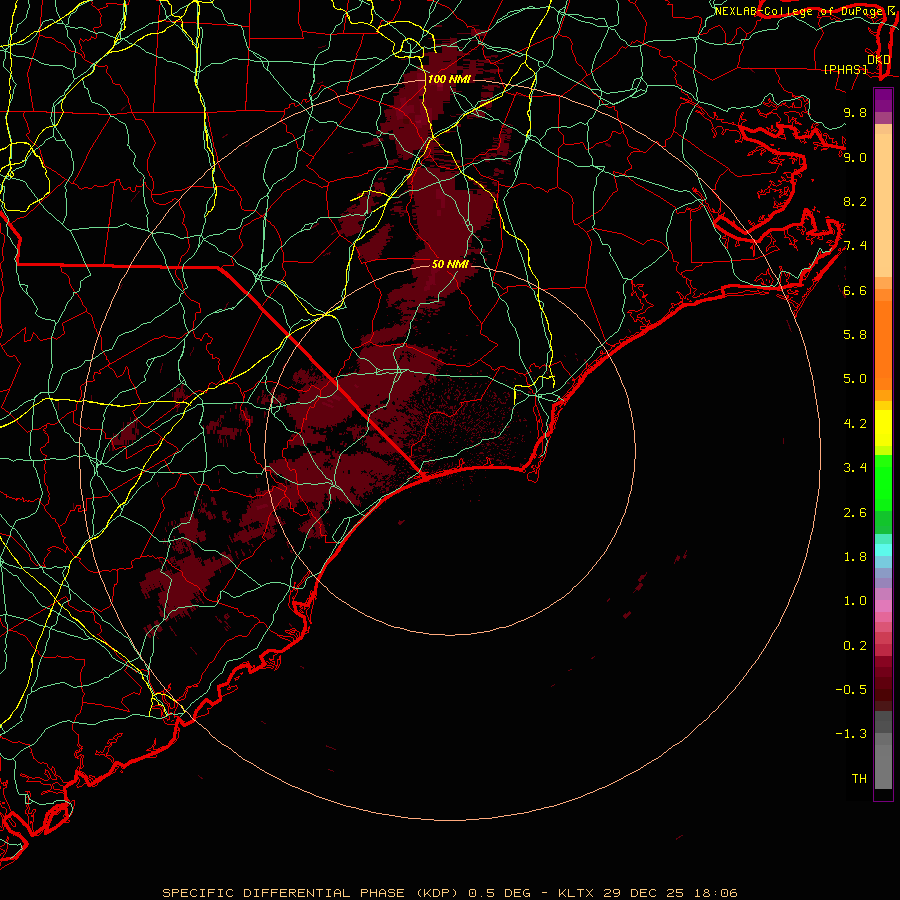Select the 3.4 value on the scale

855,468
